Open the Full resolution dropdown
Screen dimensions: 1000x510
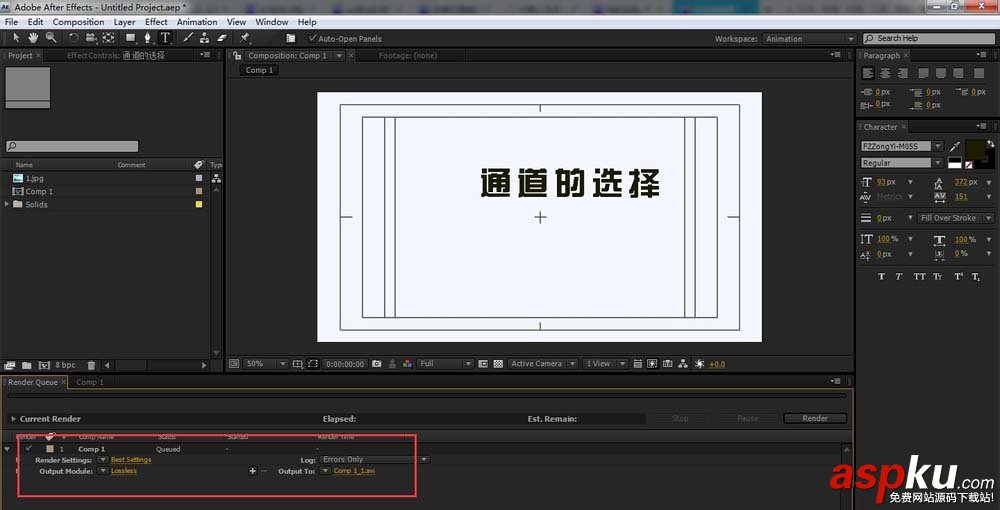click(x=445, y=363)
